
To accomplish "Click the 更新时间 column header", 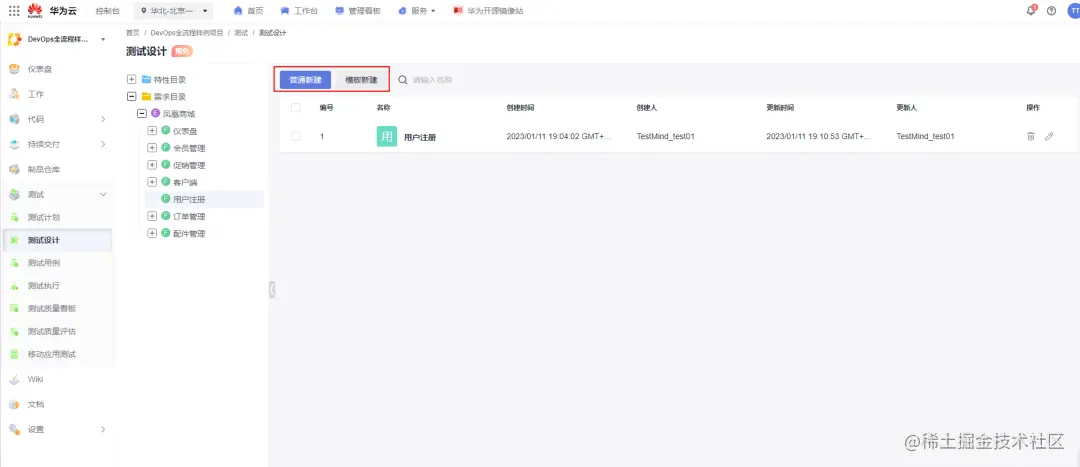I will click(x=780, y=107).
